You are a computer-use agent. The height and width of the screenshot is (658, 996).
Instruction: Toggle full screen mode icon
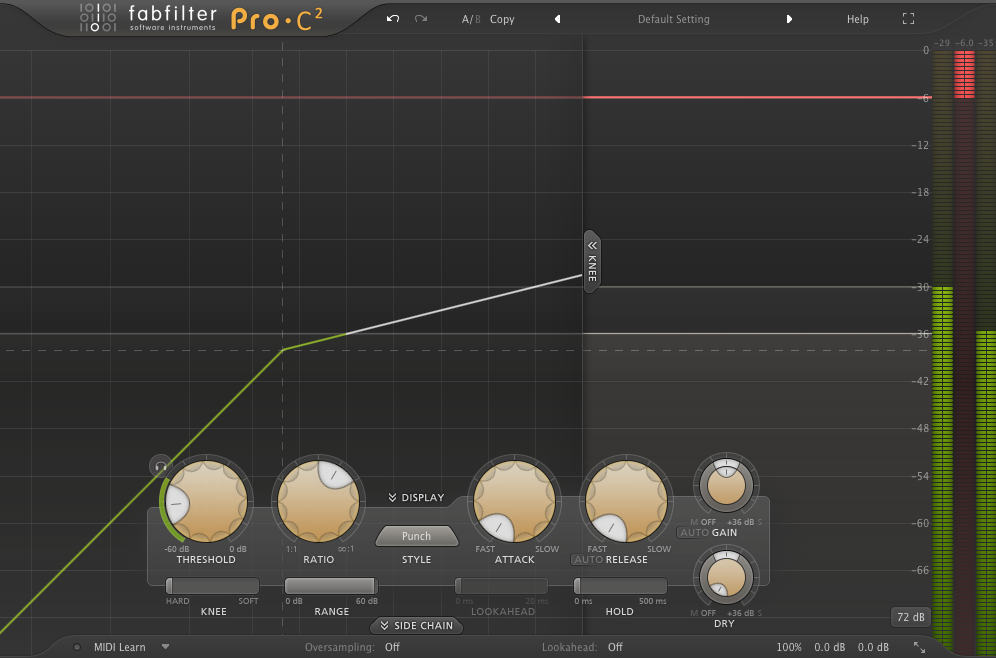pyautogui.click(x=908, y=19)
